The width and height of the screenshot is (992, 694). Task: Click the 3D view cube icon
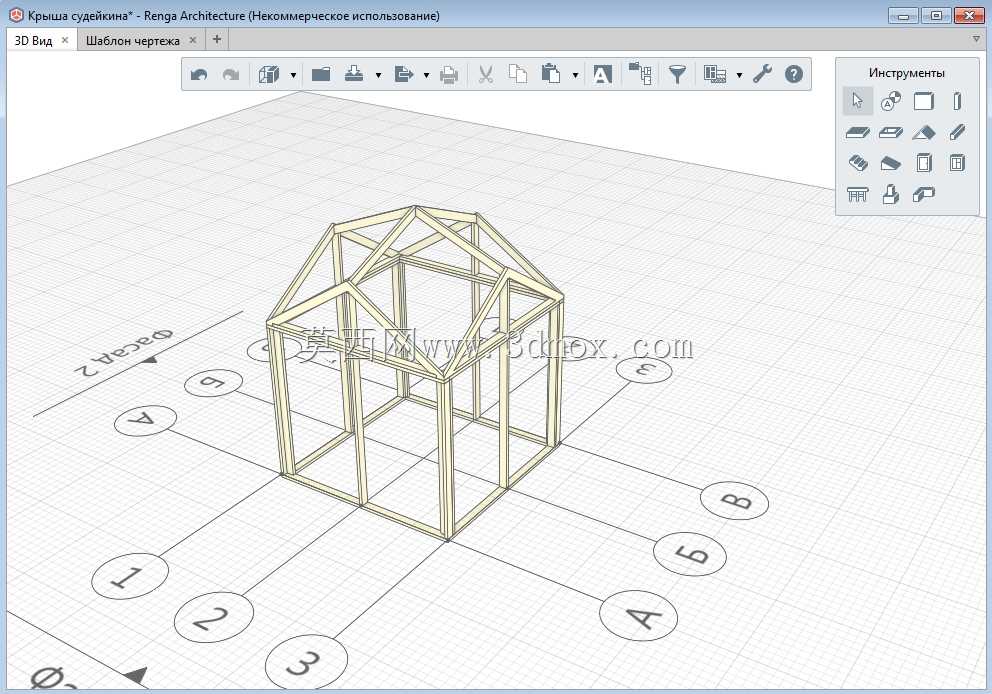click(x=269, y=75)
